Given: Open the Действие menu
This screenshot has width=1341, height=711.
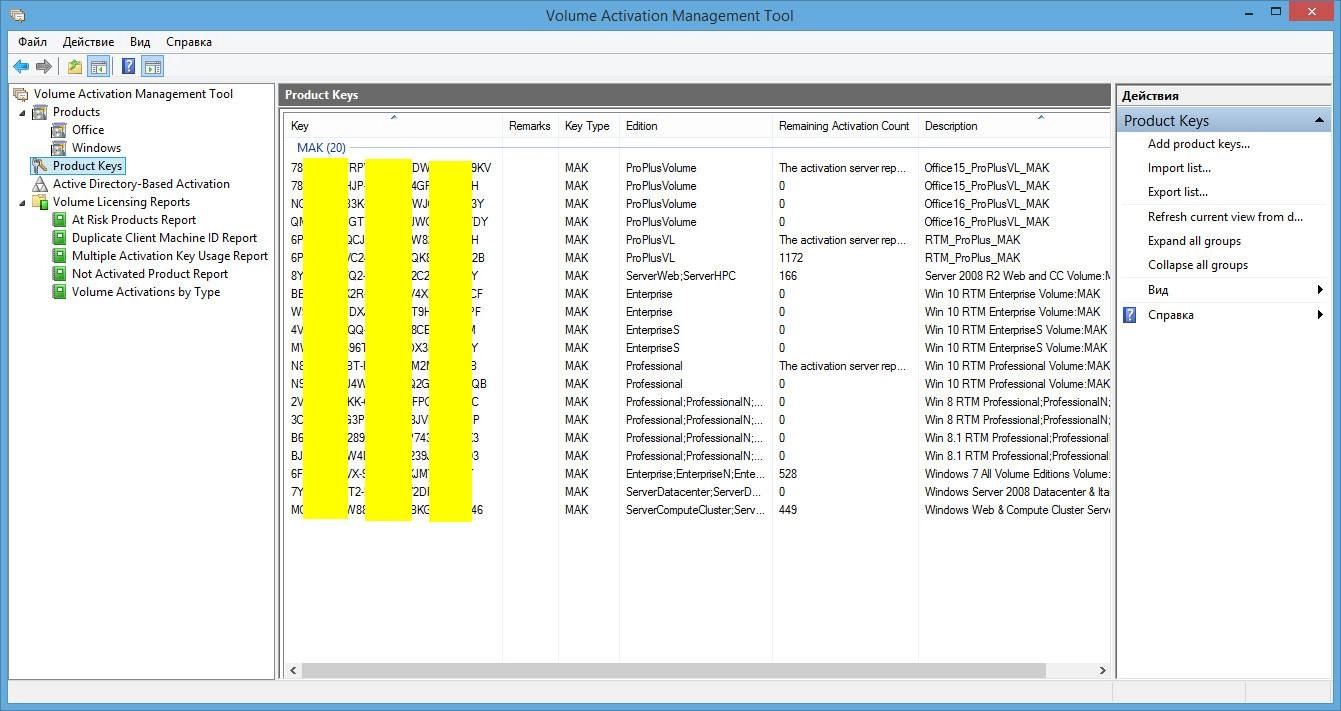Looking at the screenshot, I should pyautogui.click(x=88, y=42).
